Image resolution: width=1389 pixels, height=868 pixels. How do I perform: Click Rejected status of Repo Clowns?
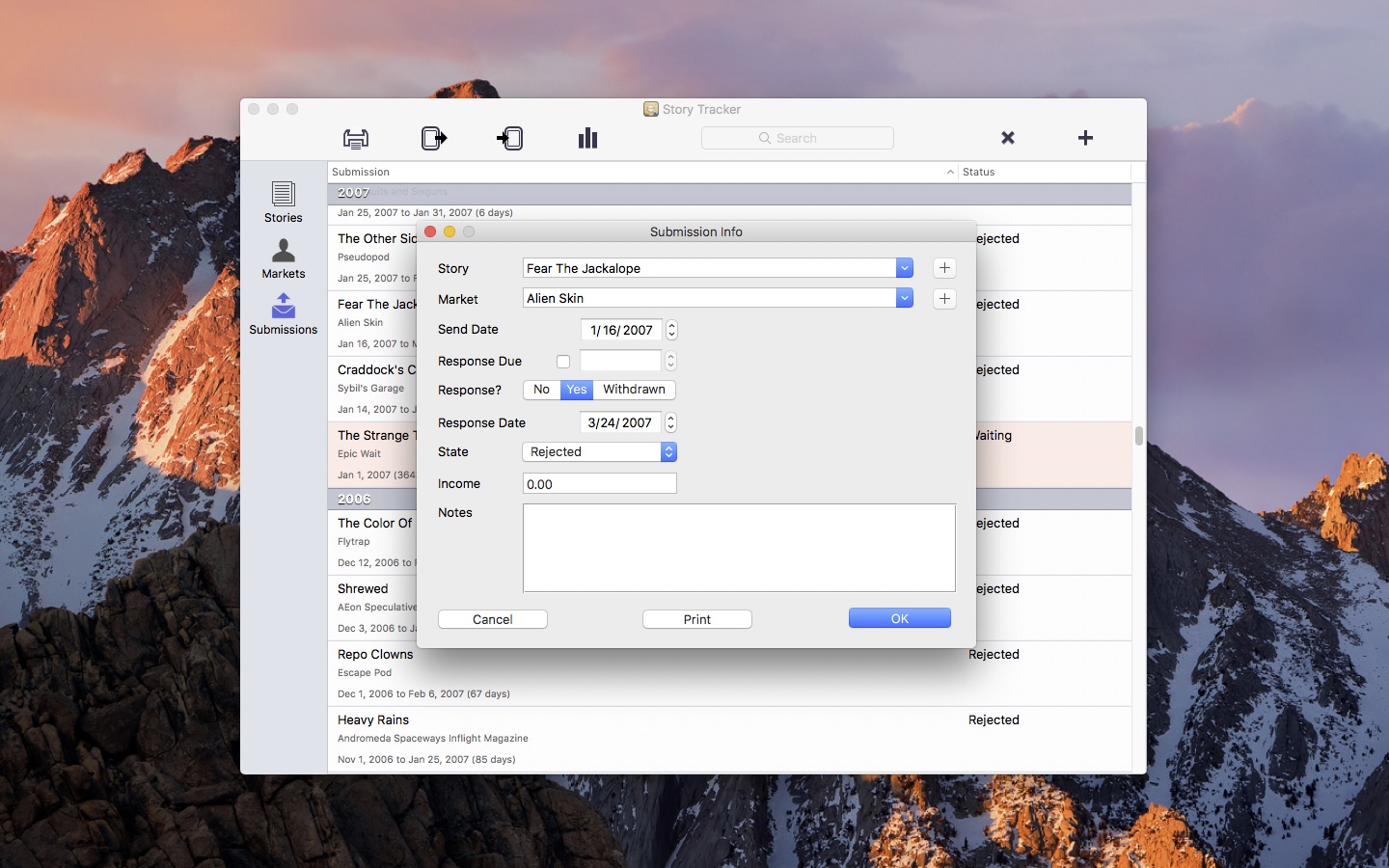(x=994, y=654)
